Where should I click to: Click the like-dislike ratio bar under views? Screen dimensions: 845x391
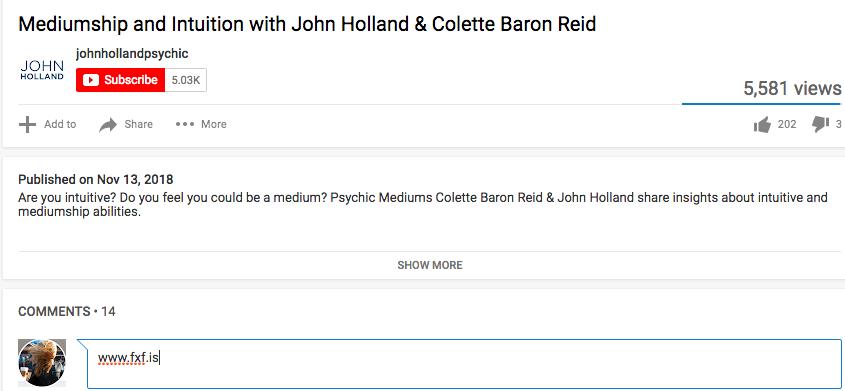click(761, 103)
